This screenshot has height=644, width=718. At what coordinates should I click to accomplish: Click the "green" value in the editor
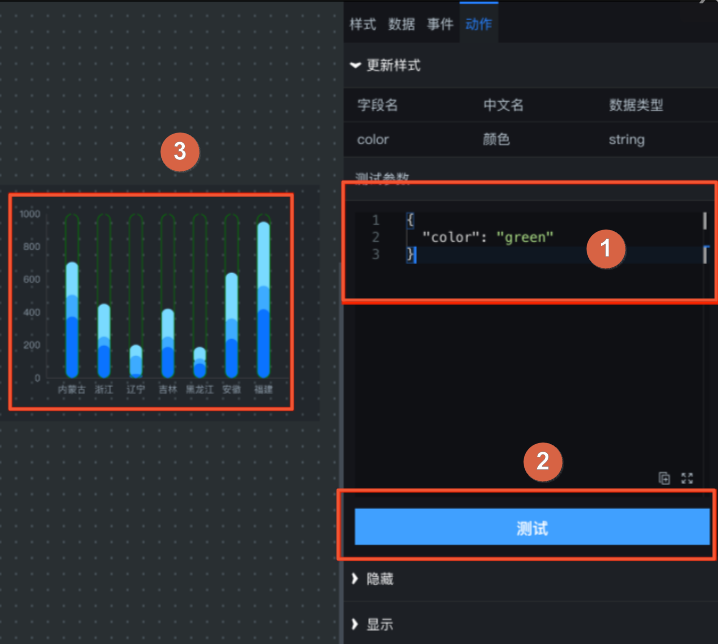(x=525, y=237)
